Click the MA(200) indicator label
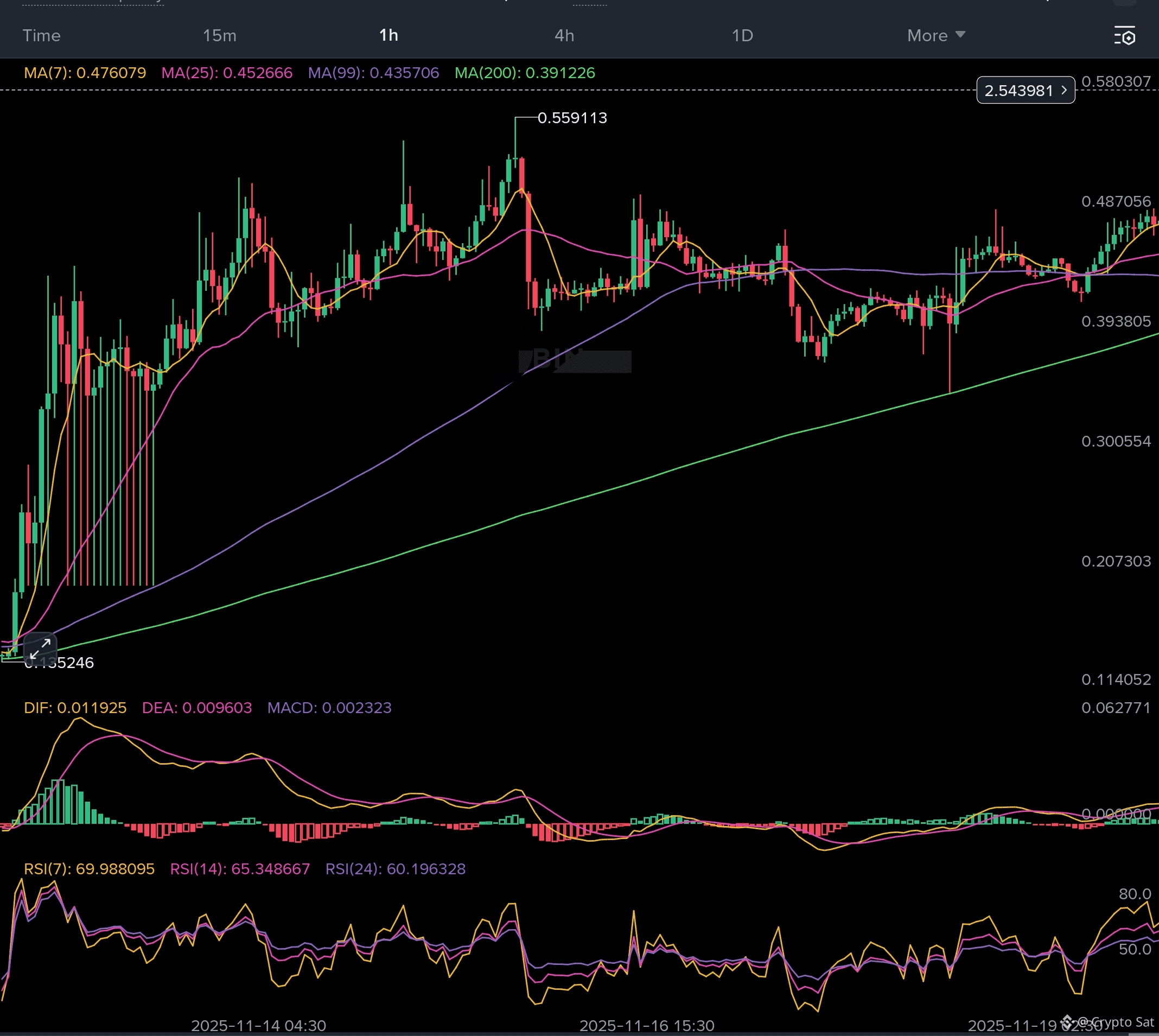The height and width of the screenshot is (1036, 1159). (524, 73)
